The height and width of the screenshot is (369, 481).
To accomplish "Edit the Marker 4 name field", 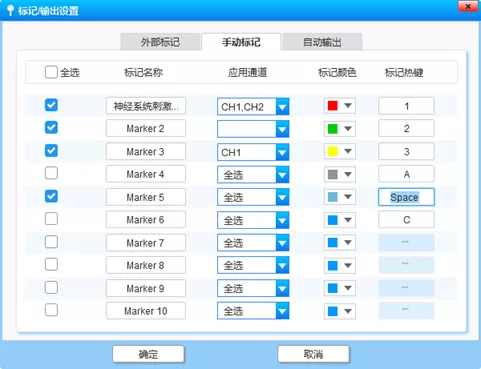I will [146, 174].
